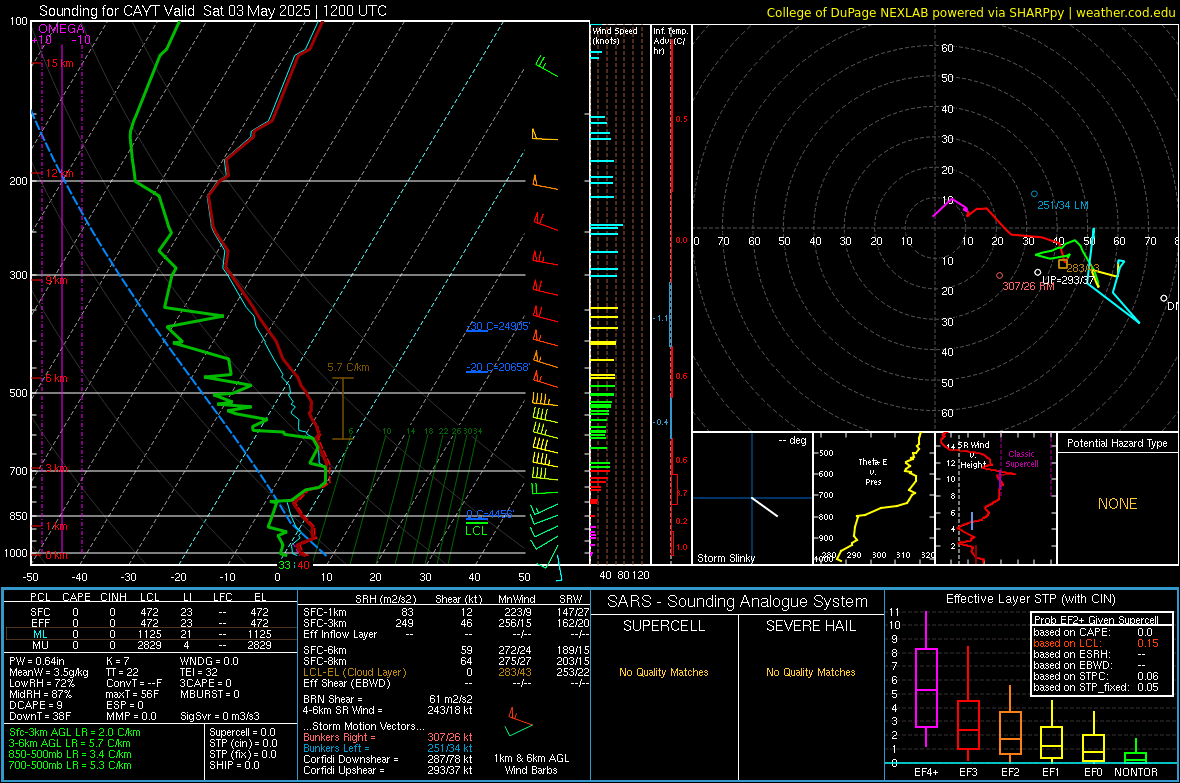The image size is (1180, 783).
Task: Select the 251/34 LM hodograph label
Action: (1063, 205)
